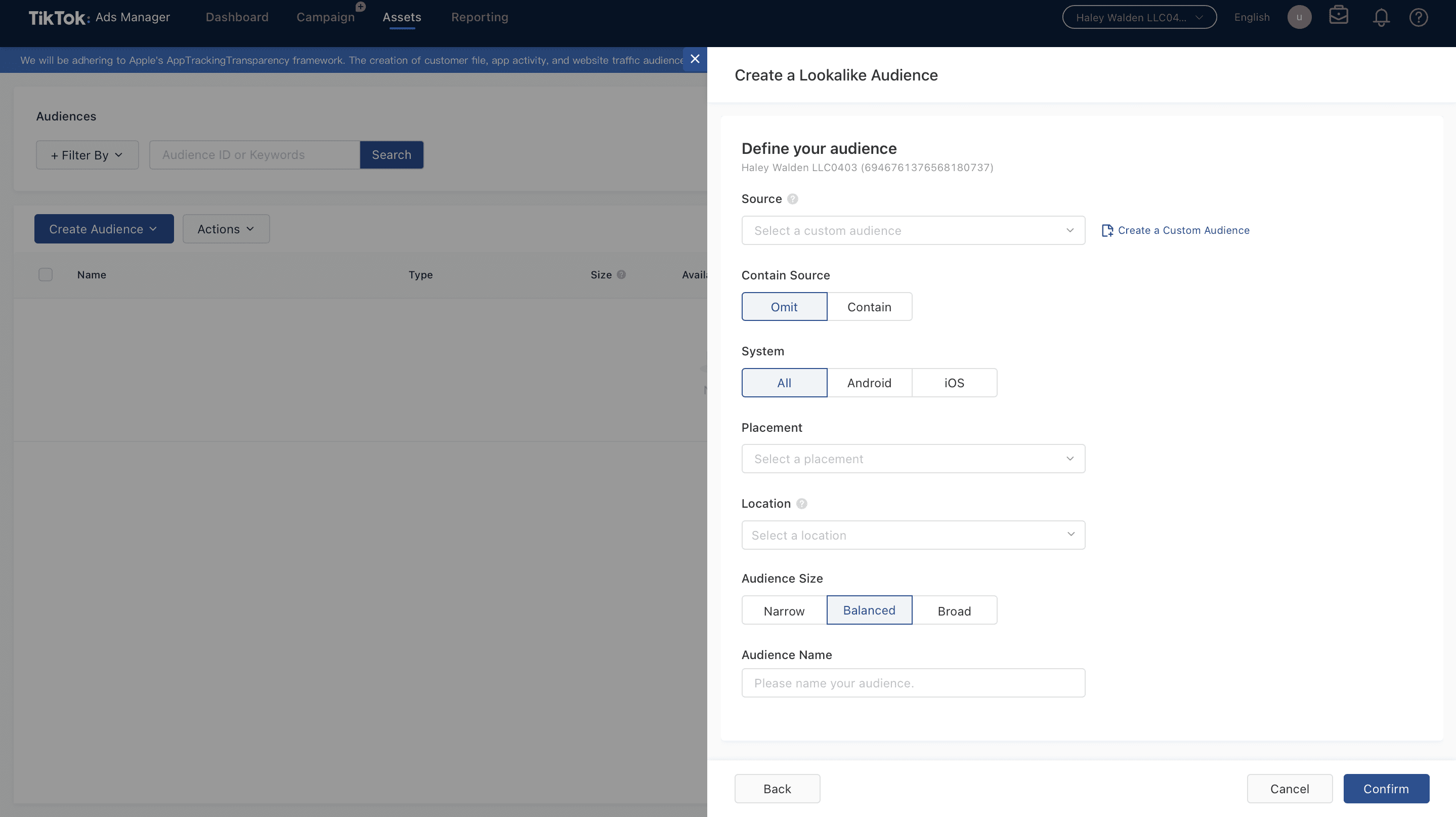Click the Audience Name input field

pos(912,683)
